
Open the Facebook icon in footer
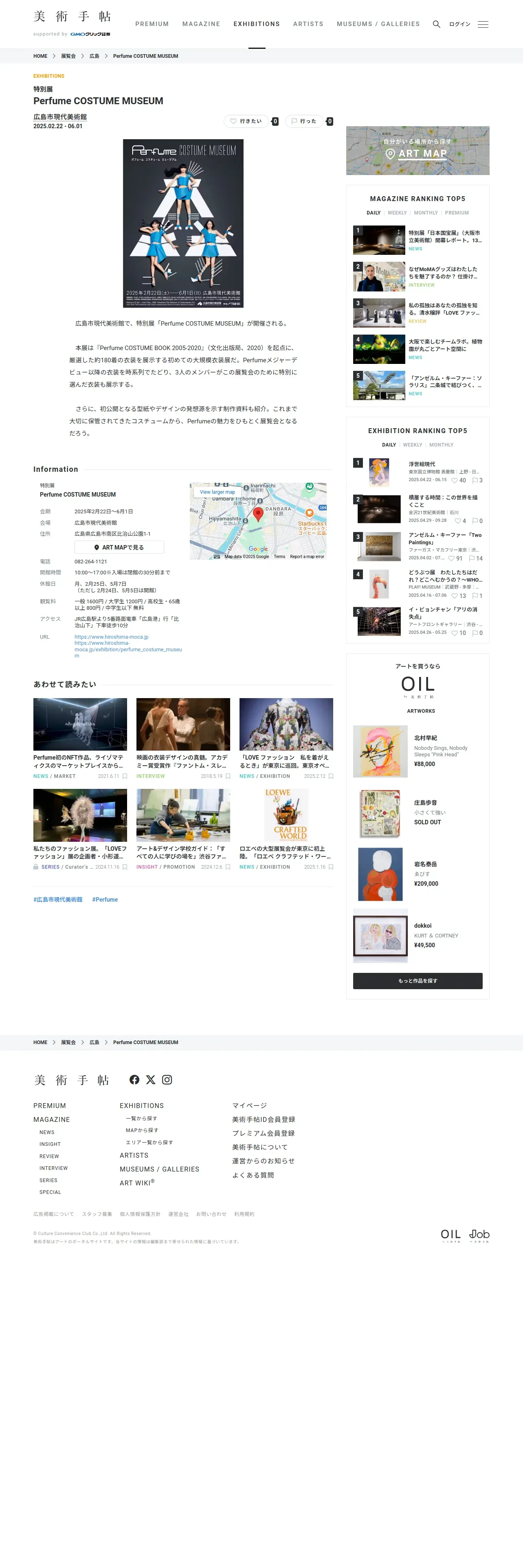click(x=134, y=1080)
